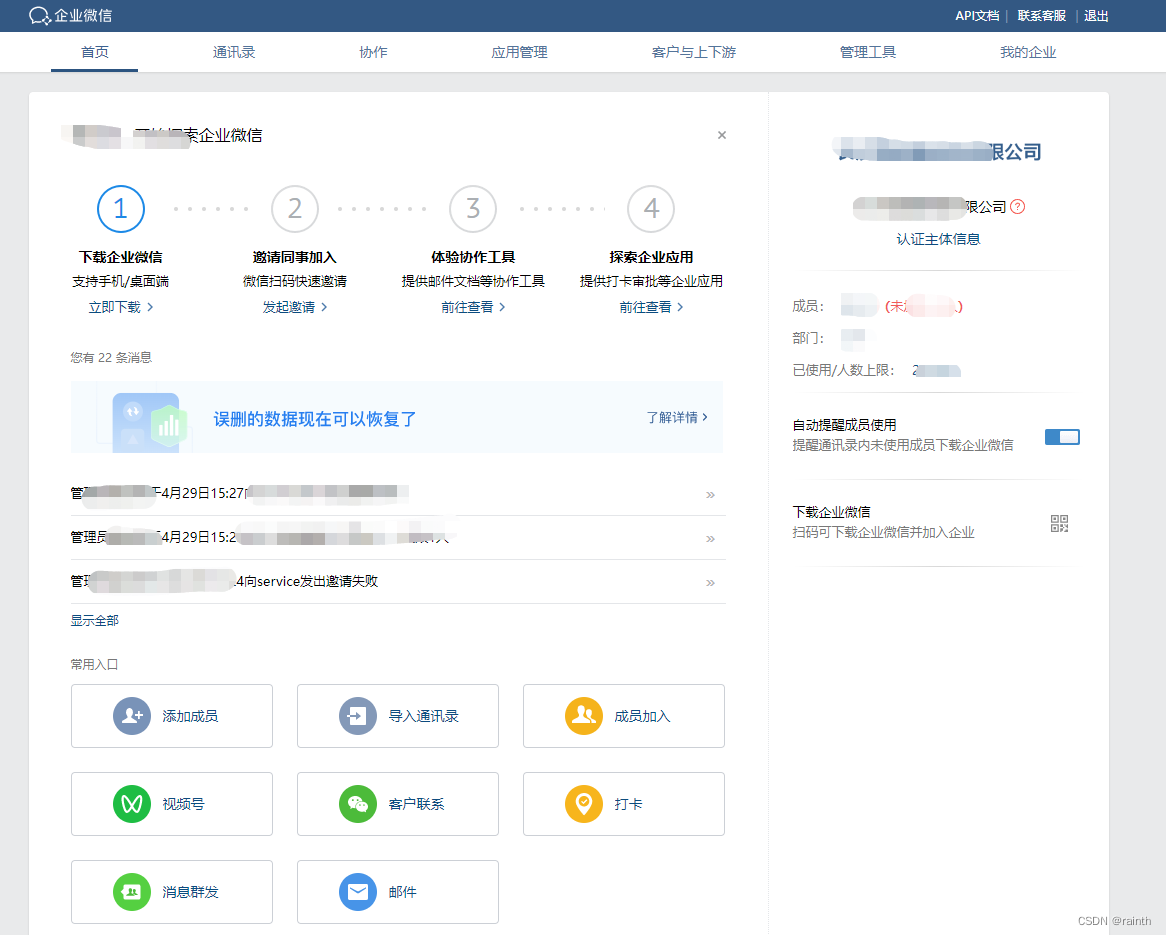Open the 认证主体信息 link
The width and height of the screenshot is (1166, 935).
[938, 239]
